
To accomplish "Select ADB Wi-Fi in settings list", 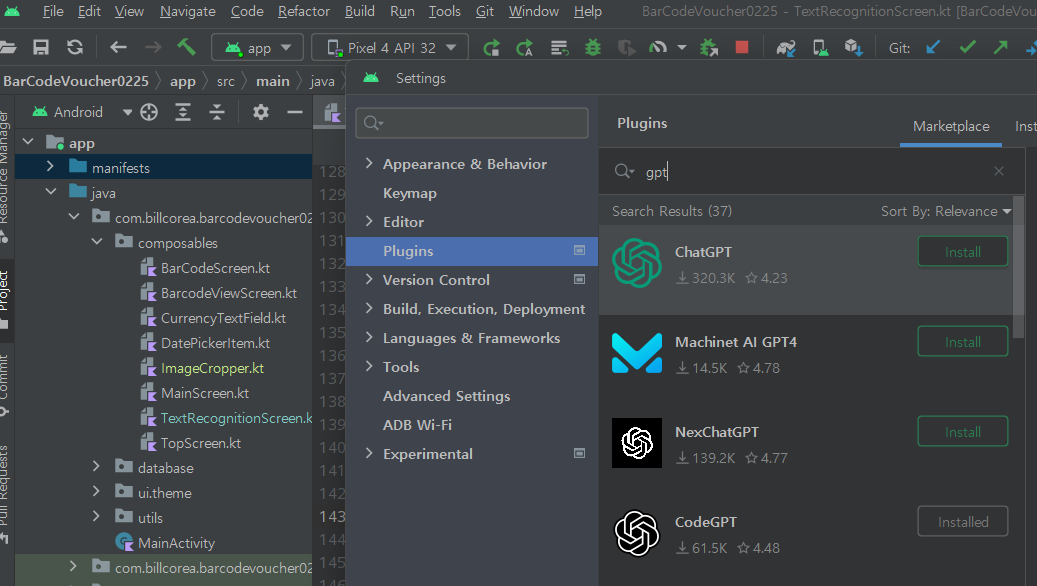I will (x=417, y=425).
